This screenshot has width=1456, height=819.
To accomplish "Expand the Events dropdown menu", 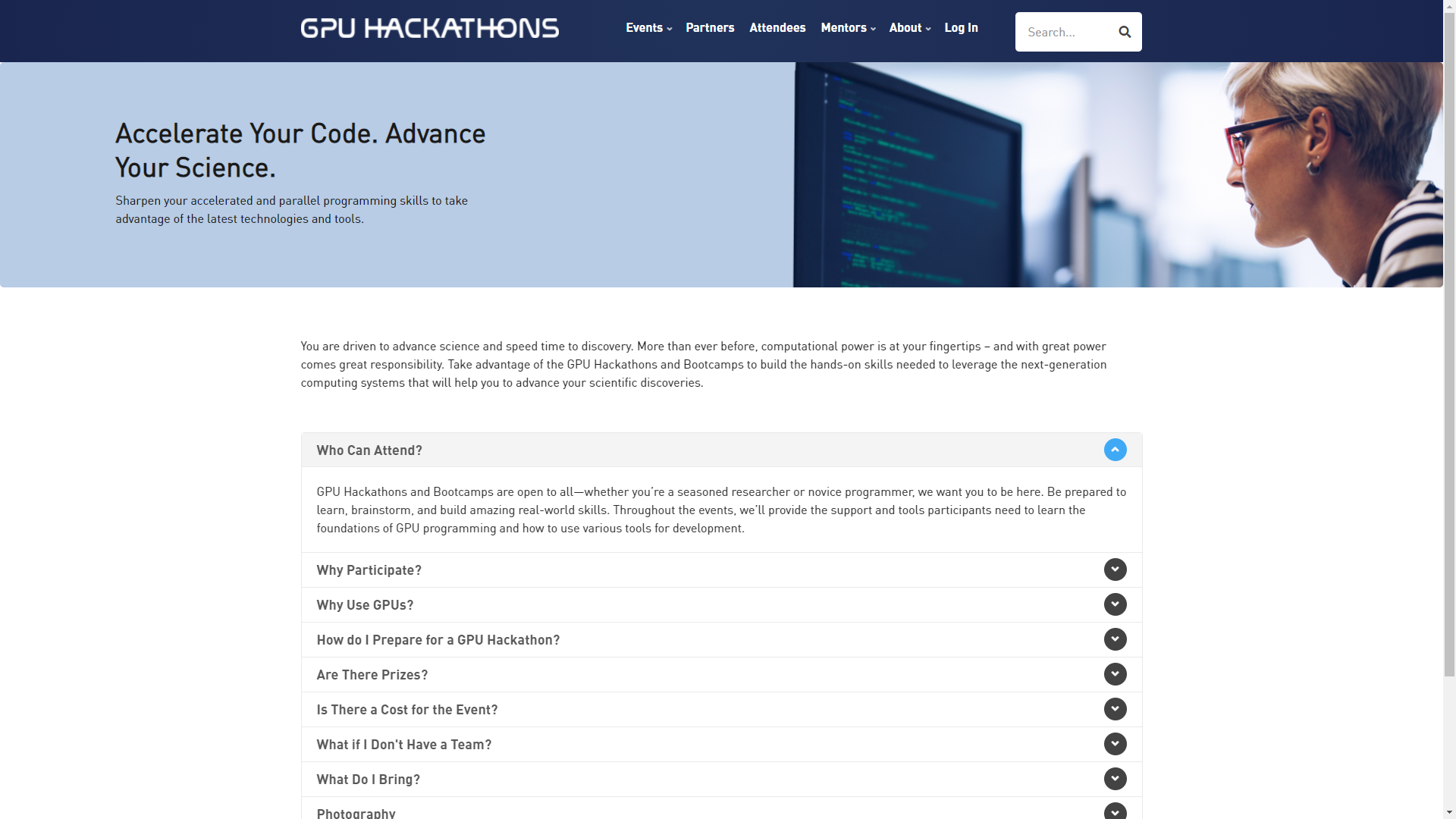I will 649,27.
